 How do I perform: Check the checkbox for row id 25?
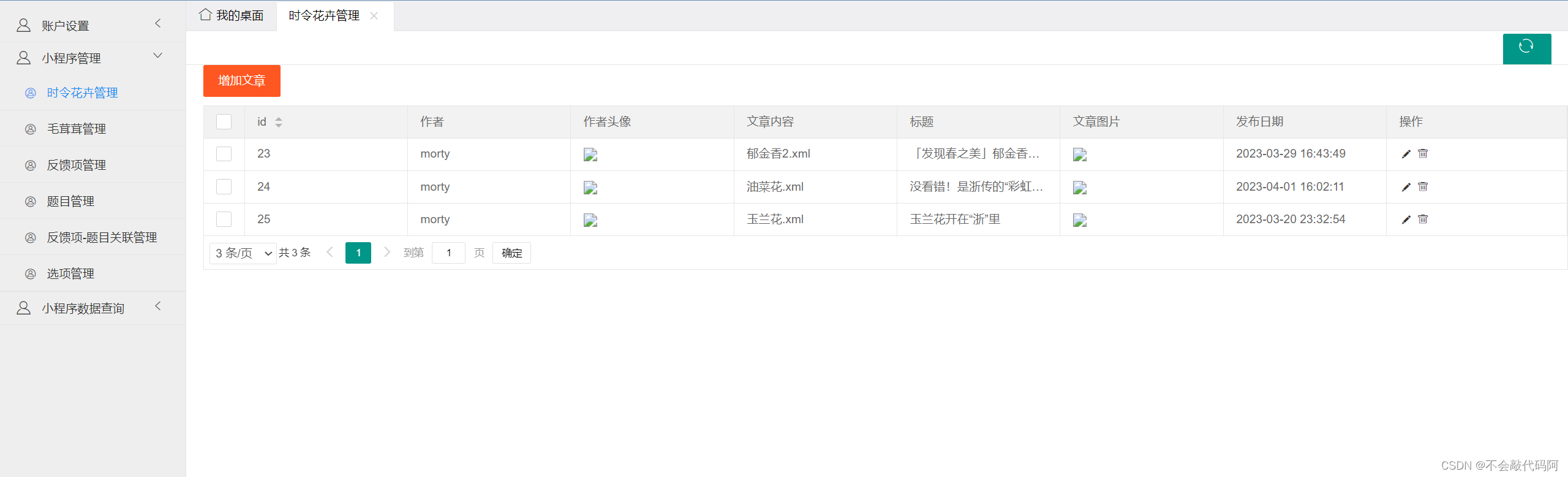pyautogui.click(x=224, y=219)
